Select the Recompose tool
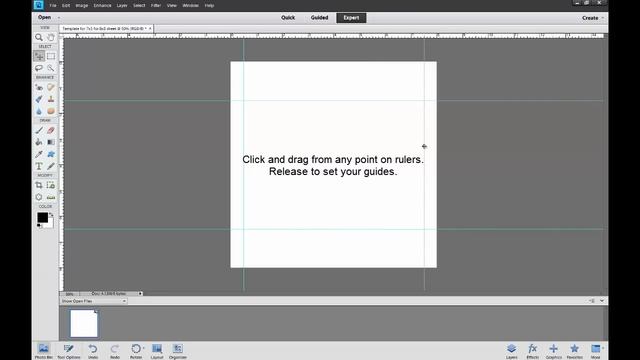 pos(51,185)
